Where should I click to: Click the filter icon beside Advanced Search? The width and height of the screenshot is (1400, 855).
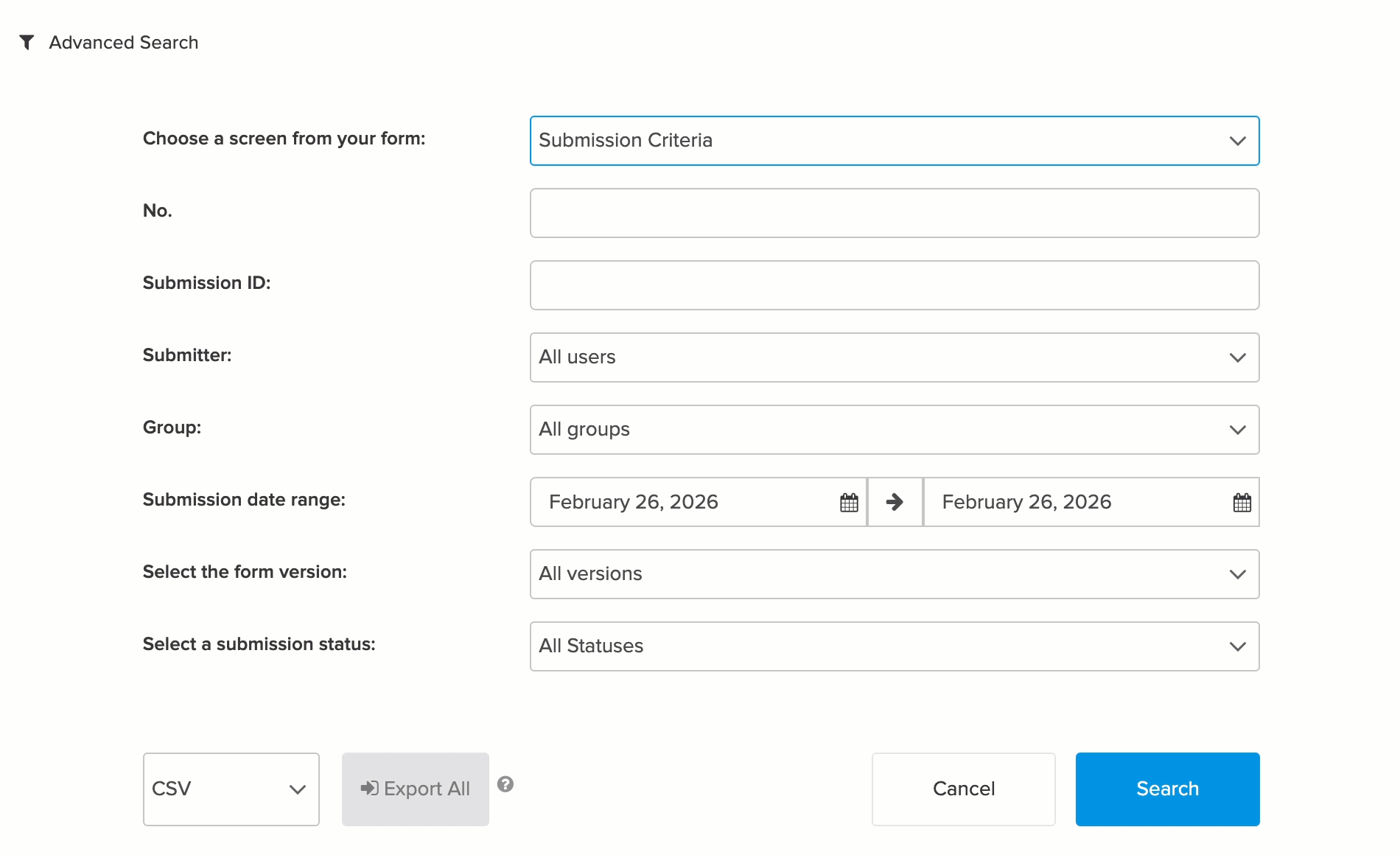click(28, 43)
